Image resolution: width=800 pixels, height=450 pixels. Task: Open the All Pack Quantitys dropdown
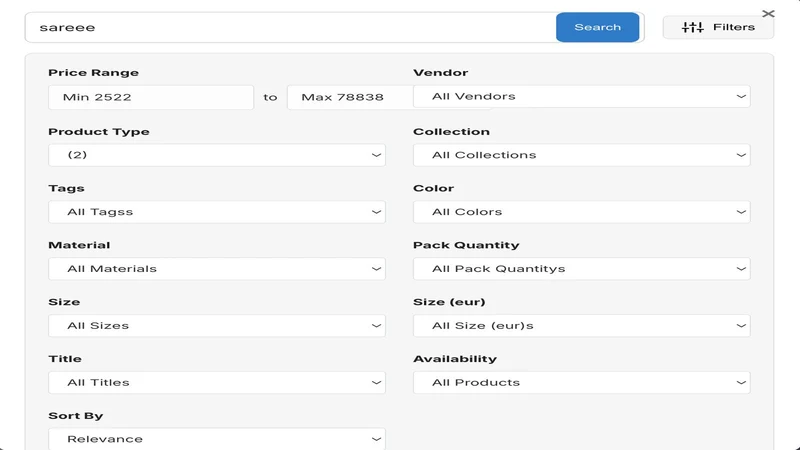point(582,269)
